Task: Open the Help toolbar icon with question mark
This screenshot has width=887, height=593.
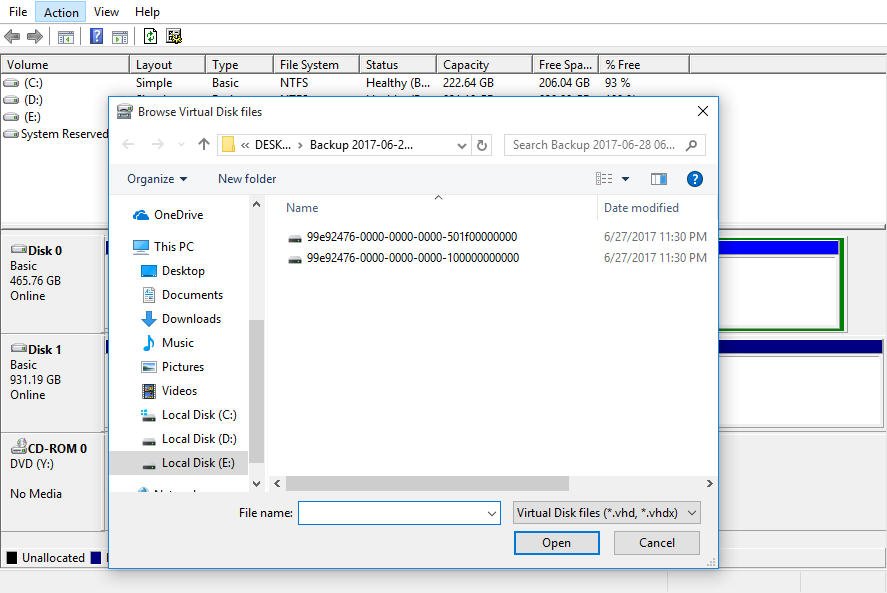Action: click(x=97, y=37)
